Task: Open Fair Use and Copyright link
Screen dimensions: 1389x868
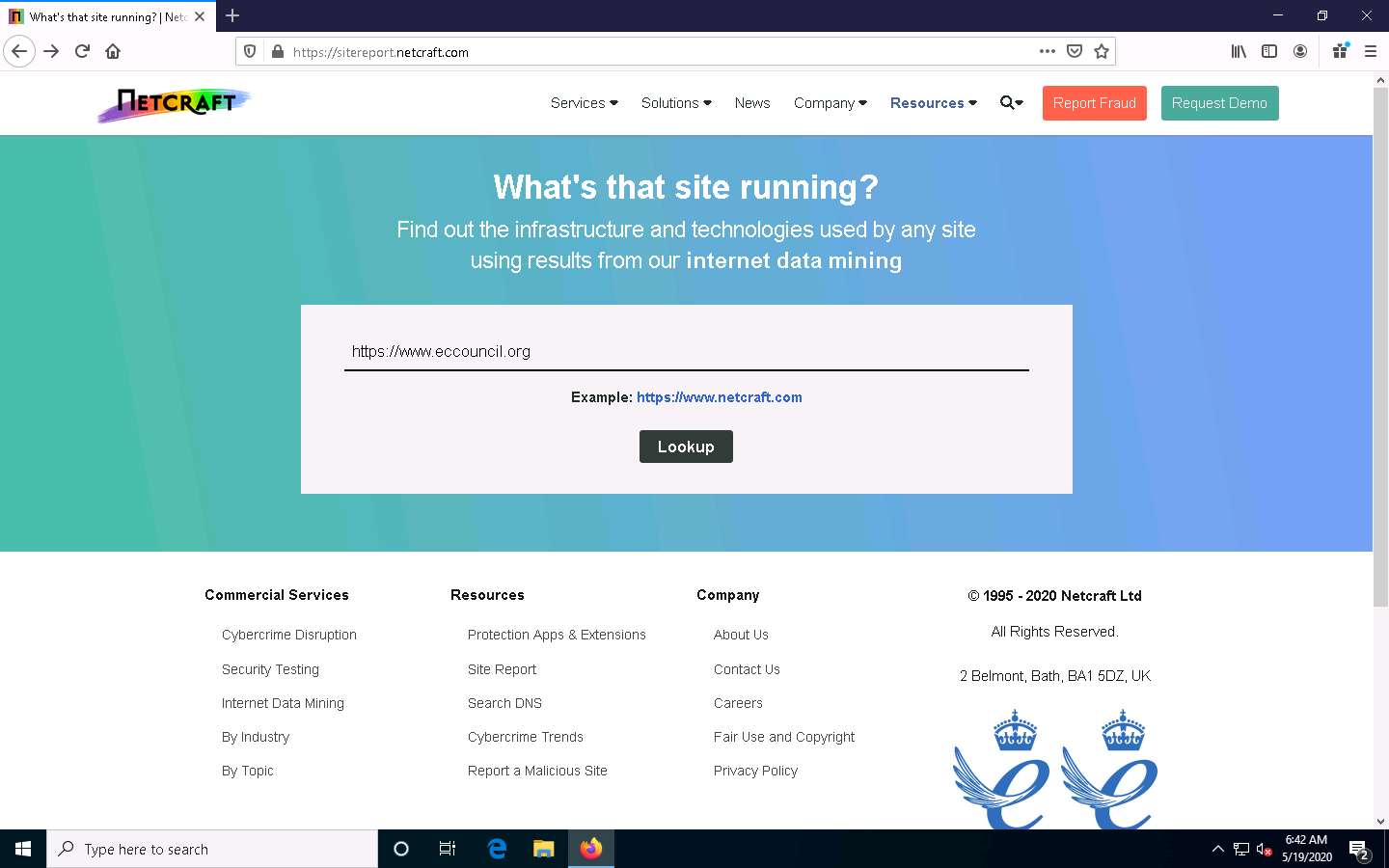Action: click(x=784, y=737)
